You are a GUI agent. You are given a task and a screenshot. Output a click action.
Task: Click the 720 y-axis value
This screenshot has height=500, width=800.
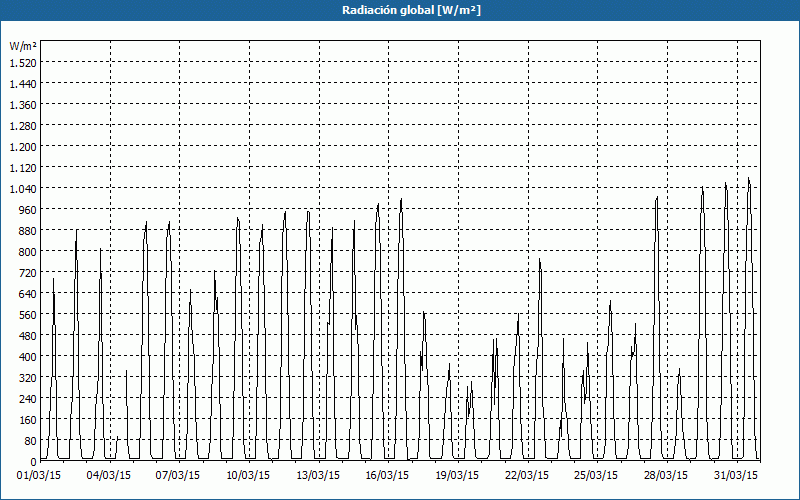tap(28, 273)
